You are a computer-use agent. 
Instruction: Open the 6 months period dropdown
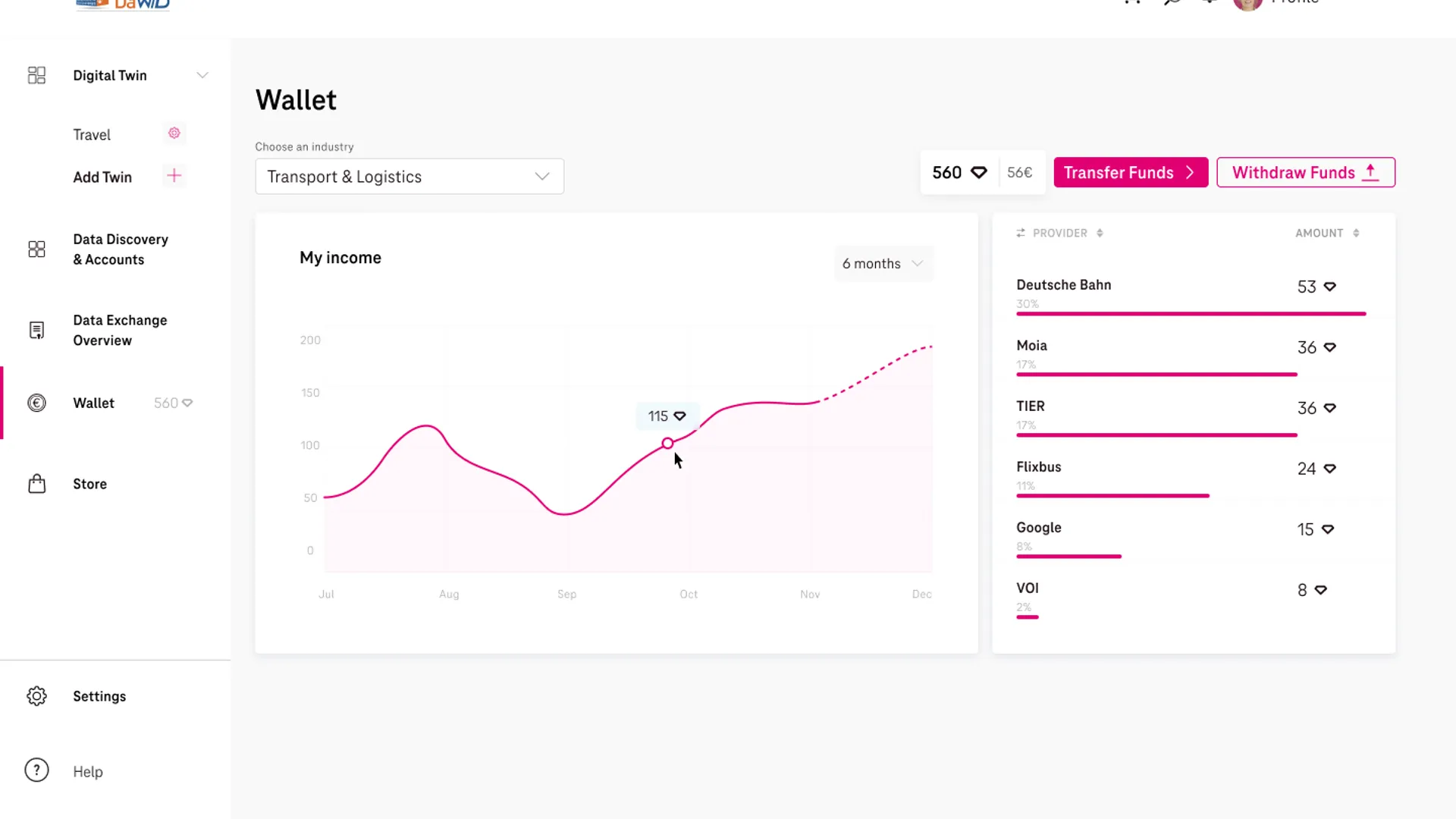(883, 264)
